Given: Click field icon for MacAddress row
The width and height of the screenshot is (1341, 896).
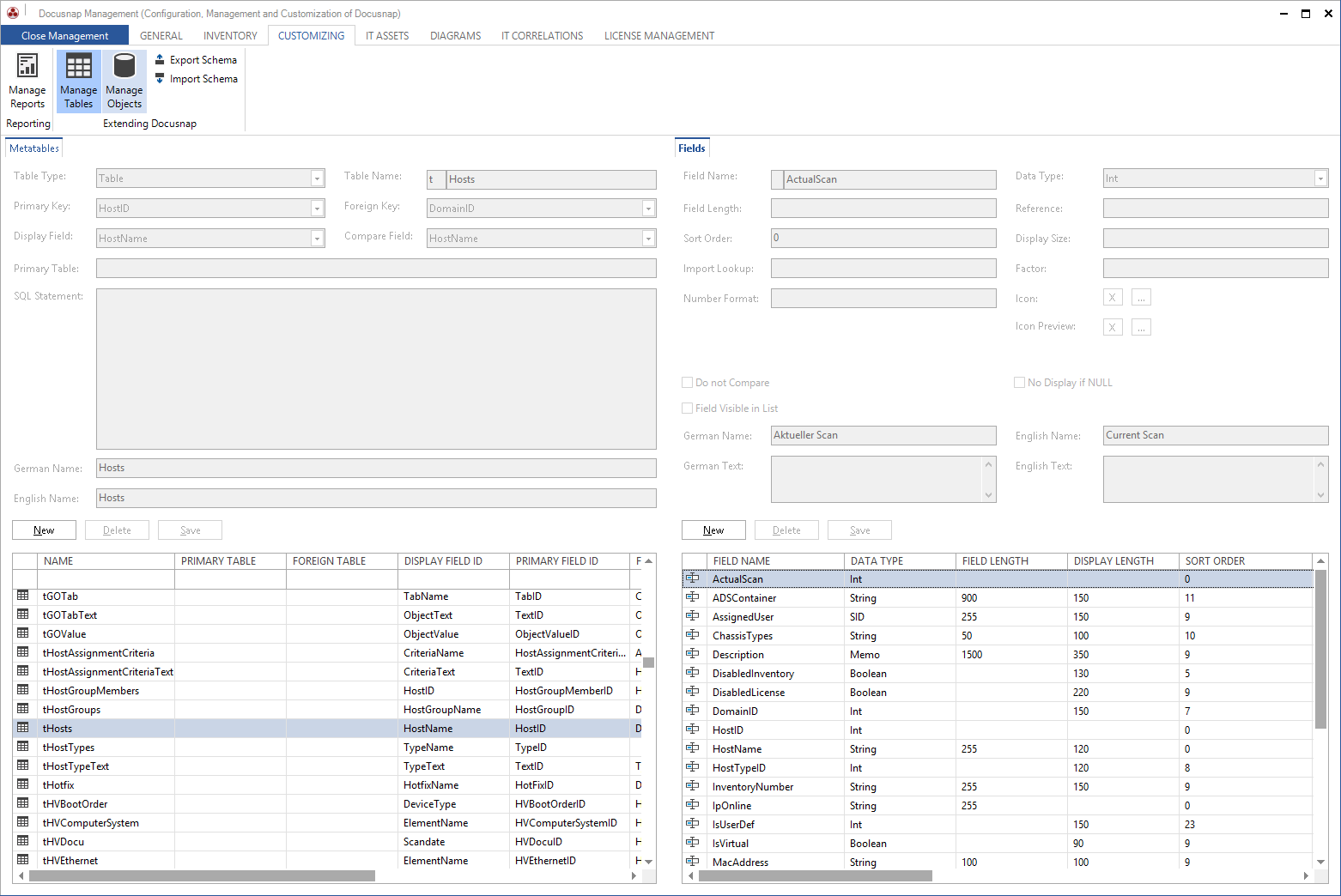Looking at the screenshot, I should pyautogui.click(x=693, y=862).
